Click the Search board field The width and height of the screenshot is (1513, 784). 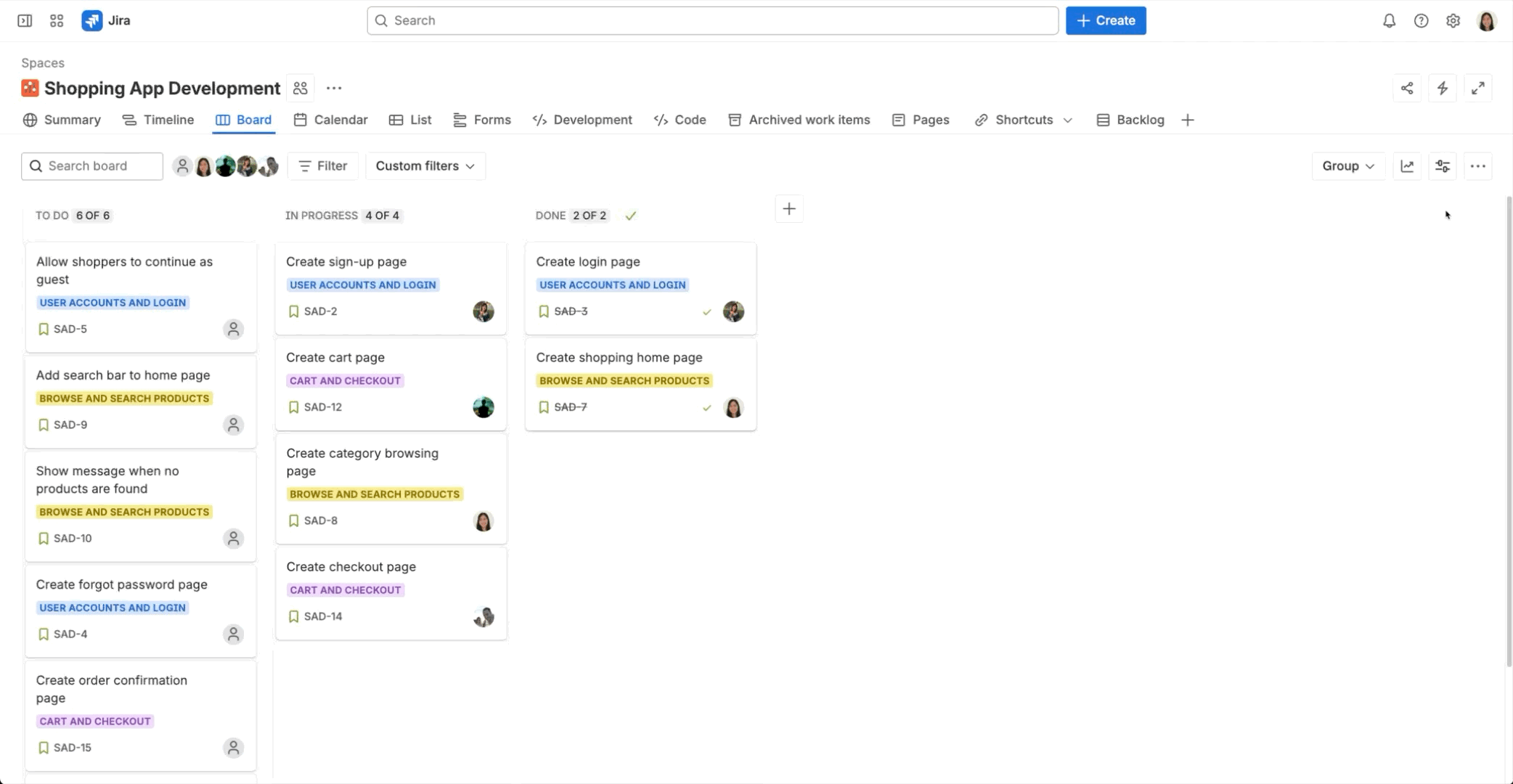(92, 166)
